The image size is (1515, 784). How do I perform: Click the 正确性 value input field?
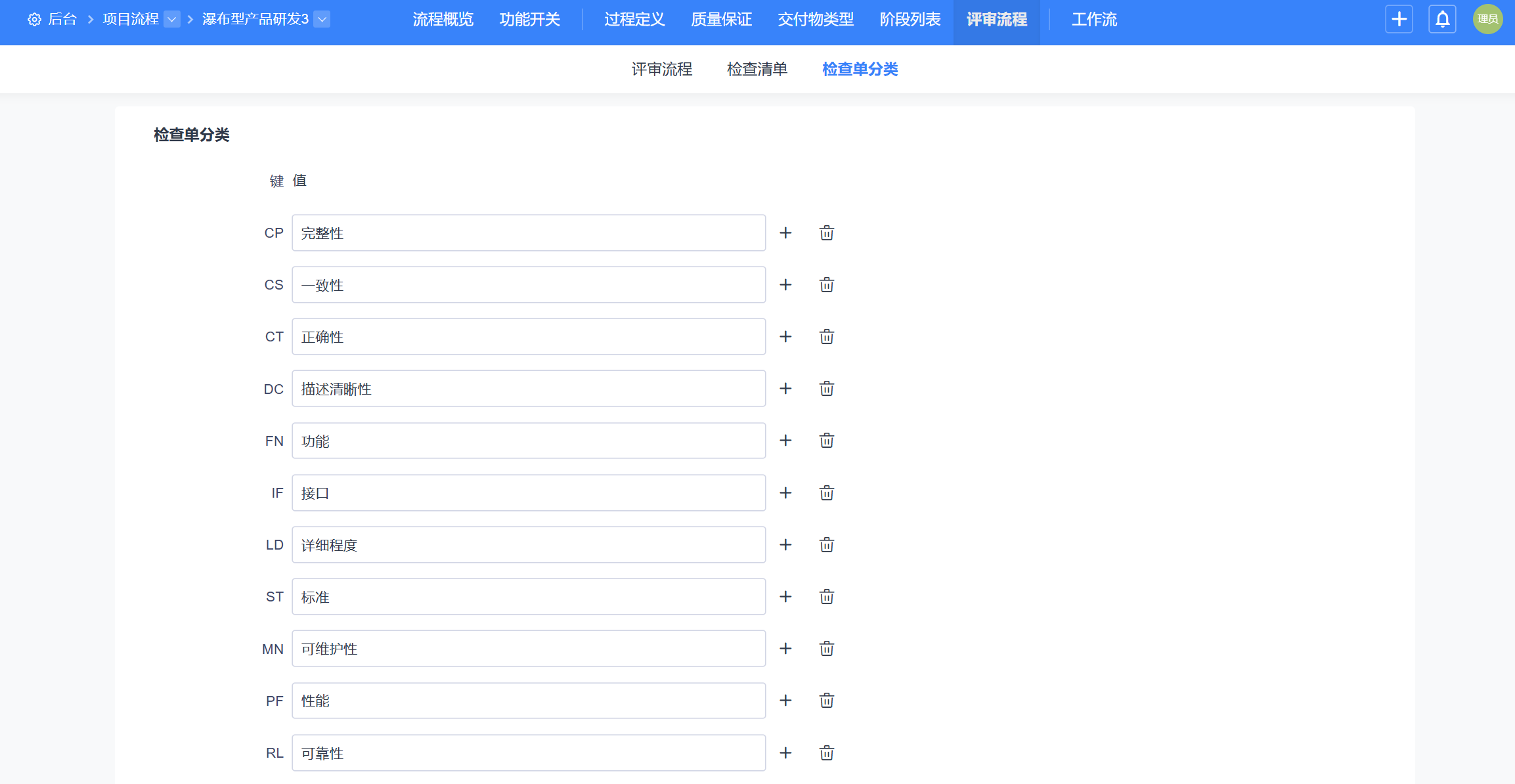pyautogui.click(x=529, y=337)
